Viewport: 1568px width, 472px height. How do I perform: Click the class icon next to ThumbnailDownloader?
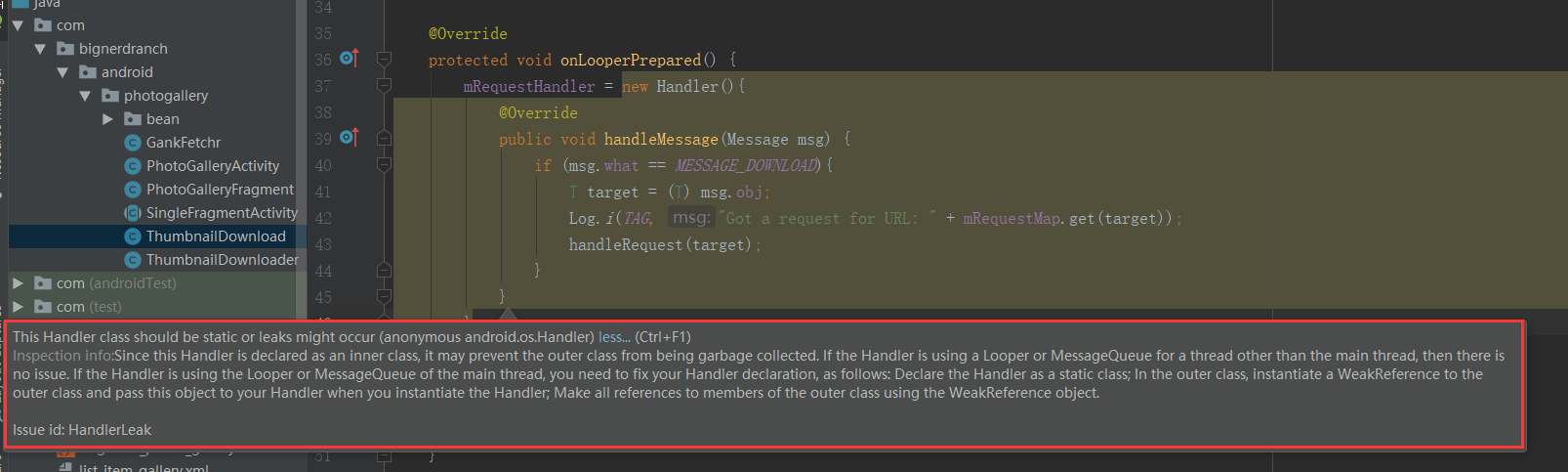[x=133, y=260]
